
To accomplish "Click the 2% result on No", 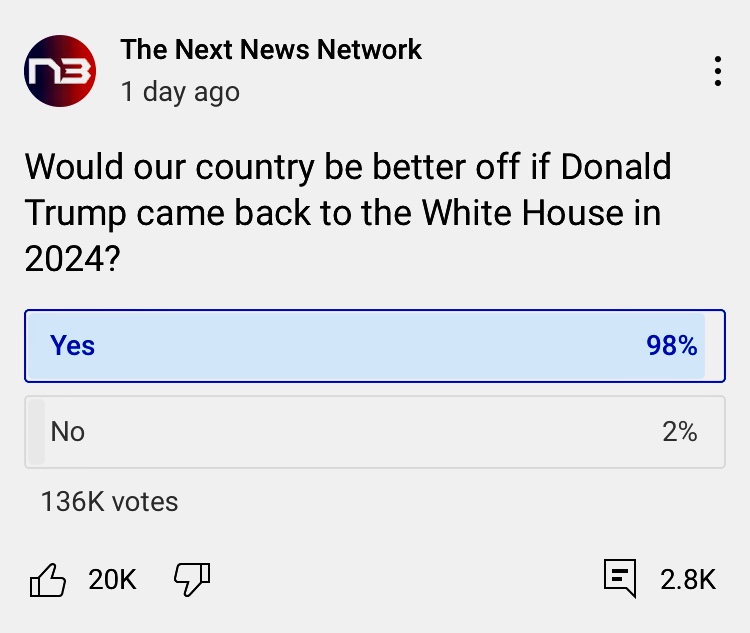I will point(679,432).
